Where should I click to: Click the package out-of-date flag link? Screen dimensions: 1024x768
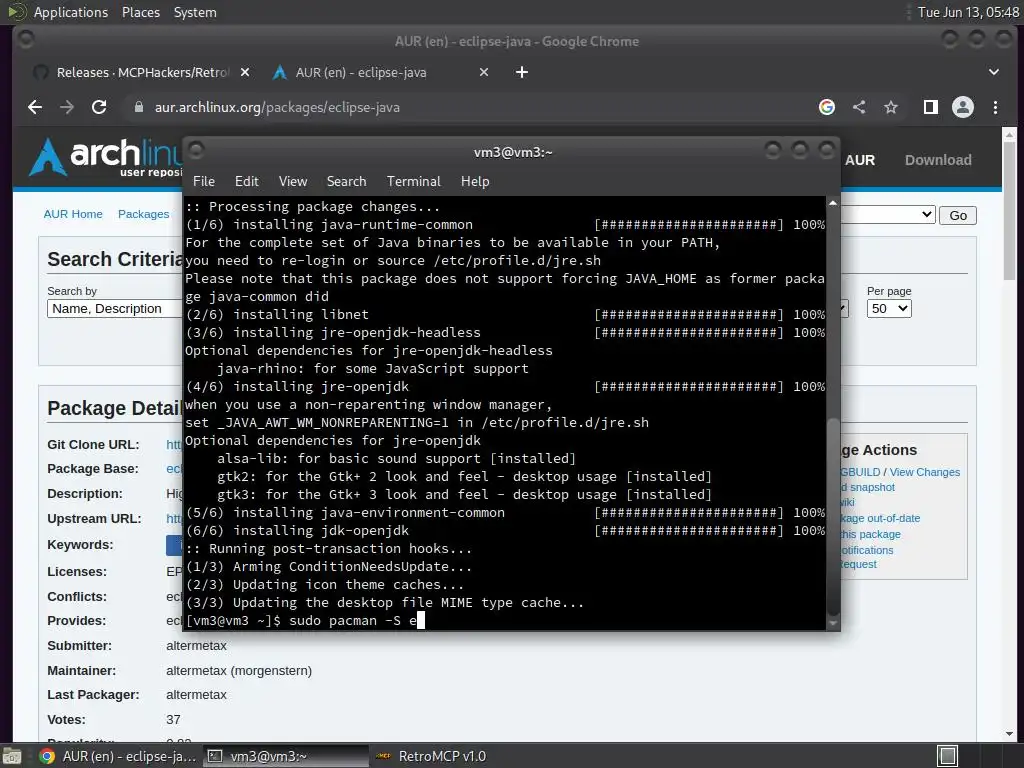880,519
